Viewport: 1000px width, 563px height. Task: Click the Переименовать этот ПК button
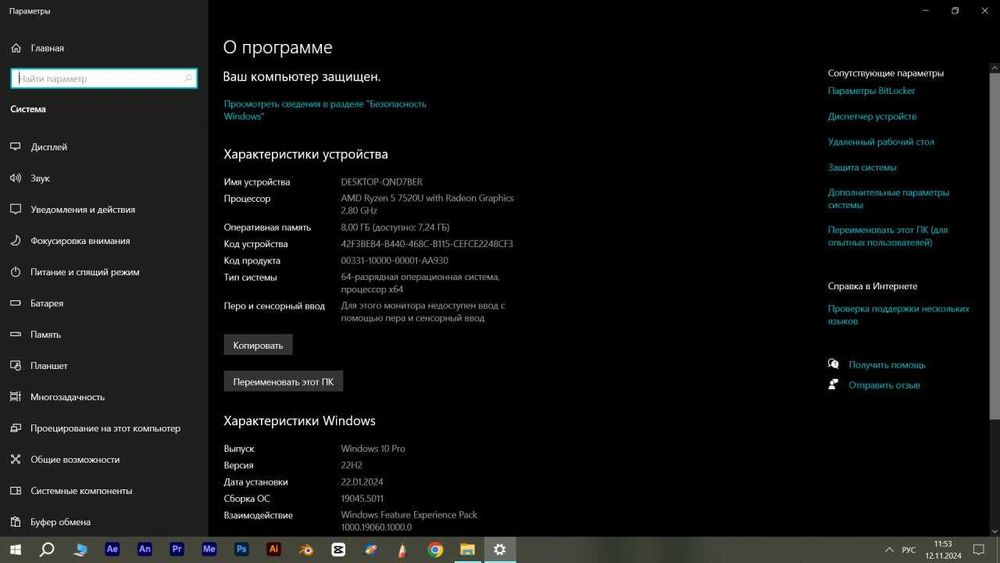[283, 381]
